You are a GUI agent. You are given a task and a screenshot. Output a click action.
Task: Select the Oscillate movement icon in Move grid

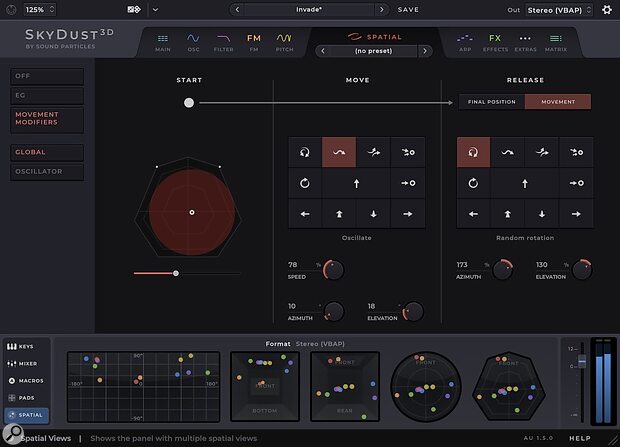click(x=339, y=152)
